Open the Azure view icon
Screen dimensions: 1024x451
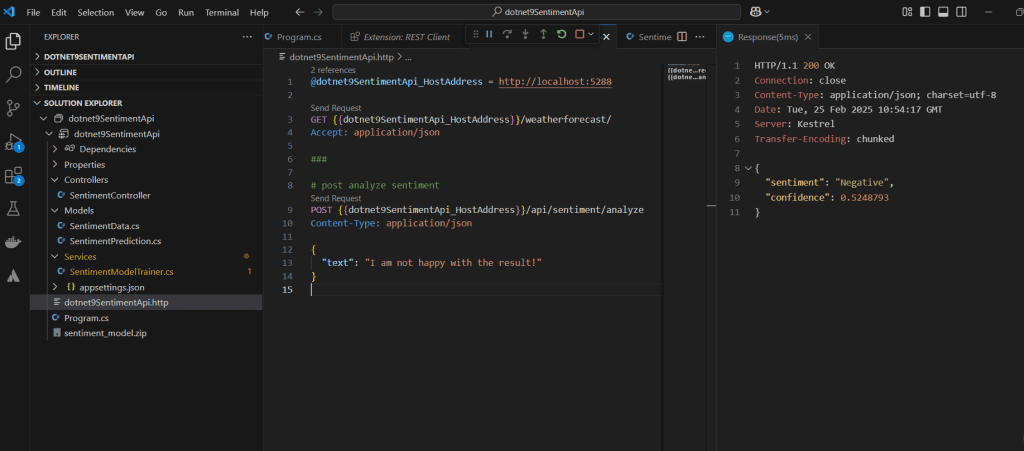(x=13, y=276)
